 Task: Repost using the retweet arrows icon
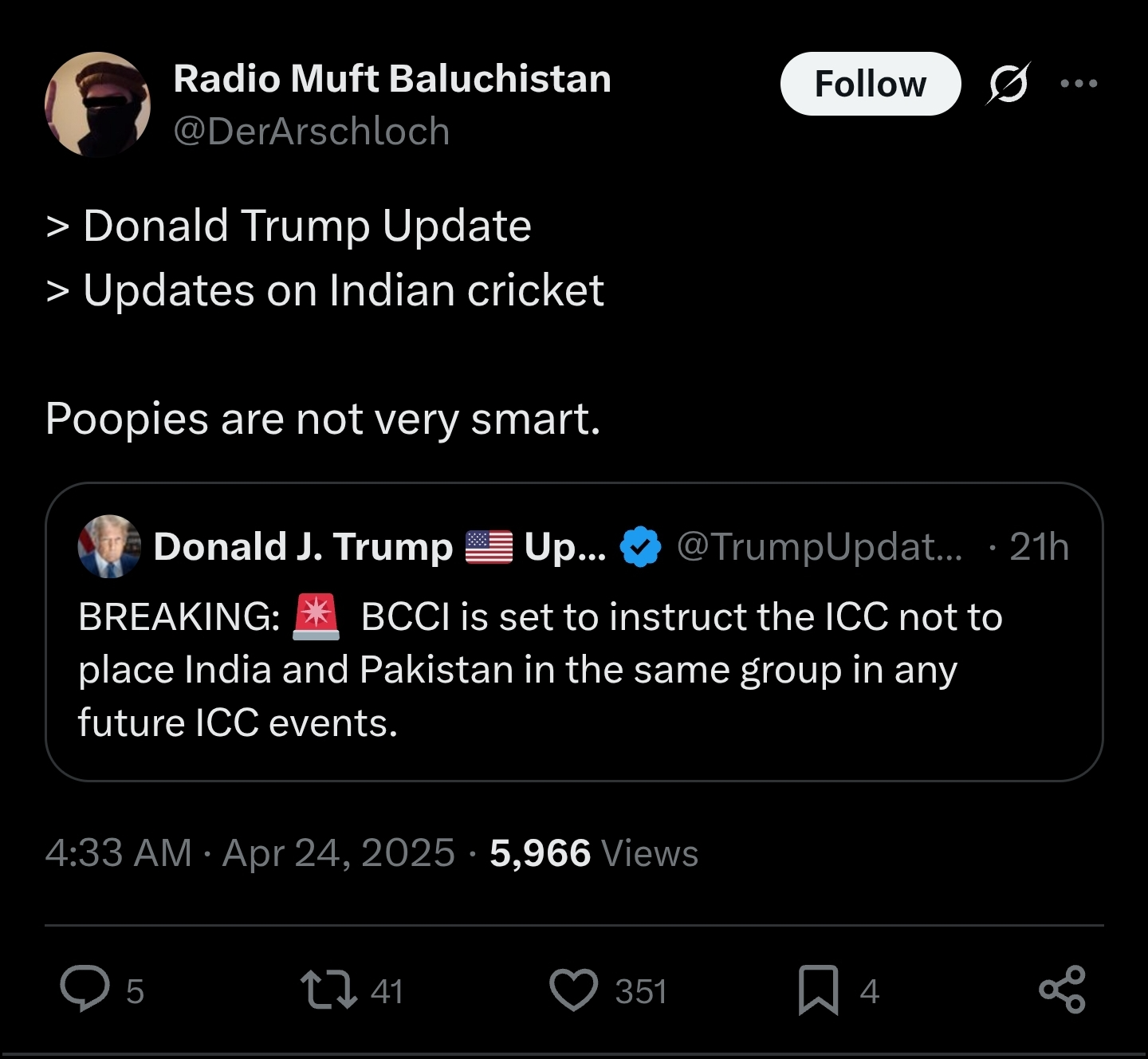click(328, 990)
